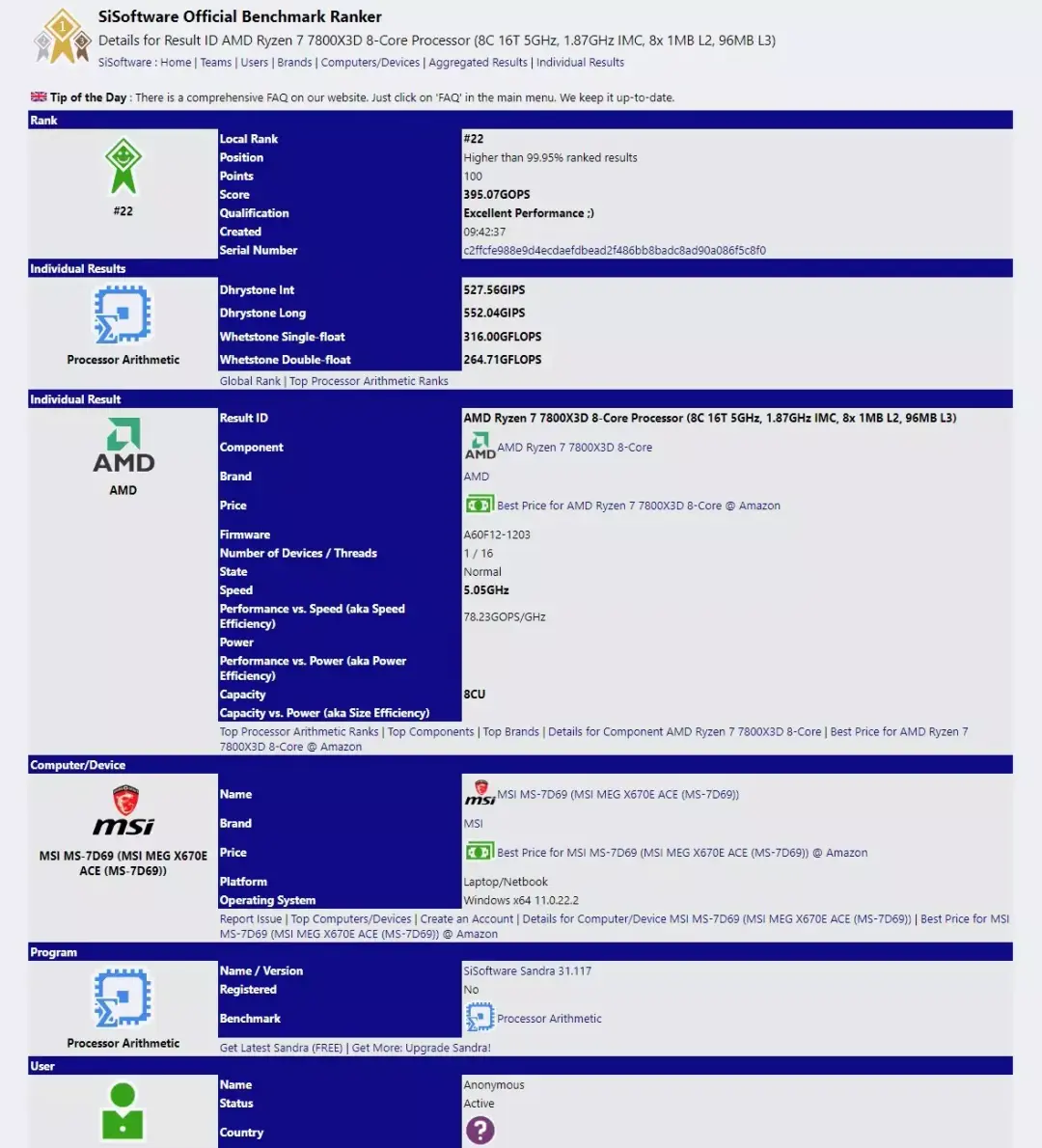
Task: Click the large MSI dragon logo
Action: 123,810
